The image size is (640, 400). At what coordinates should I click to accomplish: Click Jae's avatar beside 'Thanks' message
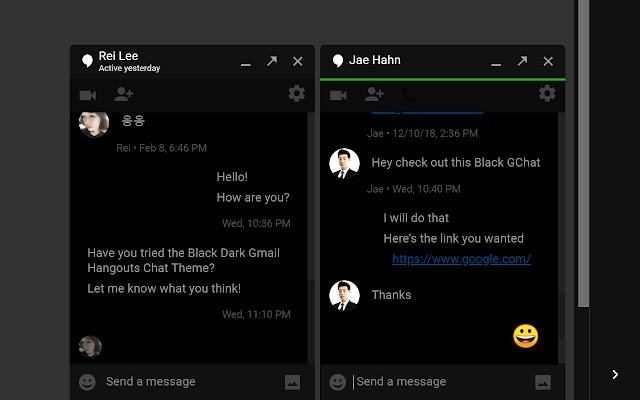click(344, 295)
